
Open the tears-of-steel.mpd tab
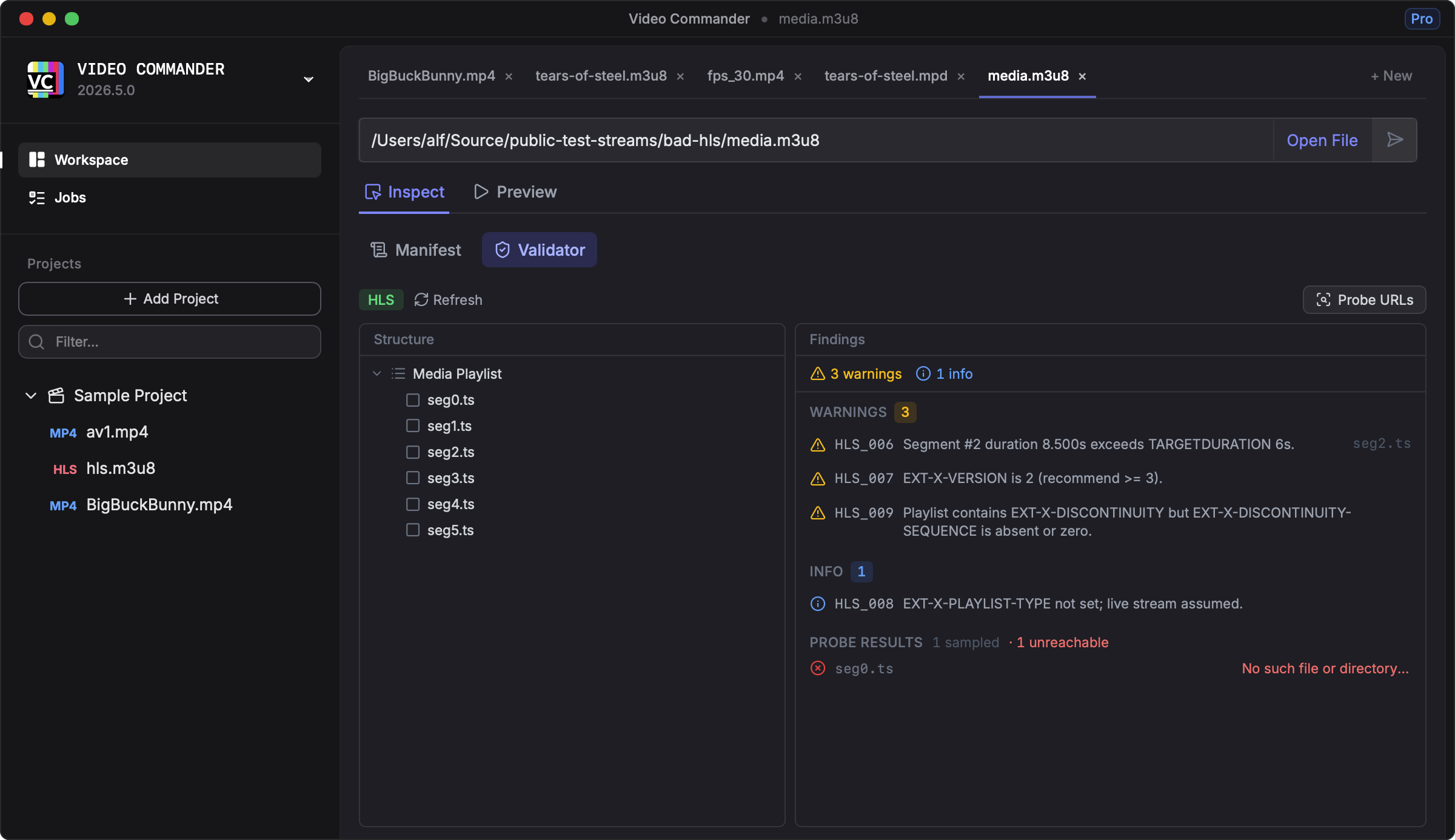(885, 76)
